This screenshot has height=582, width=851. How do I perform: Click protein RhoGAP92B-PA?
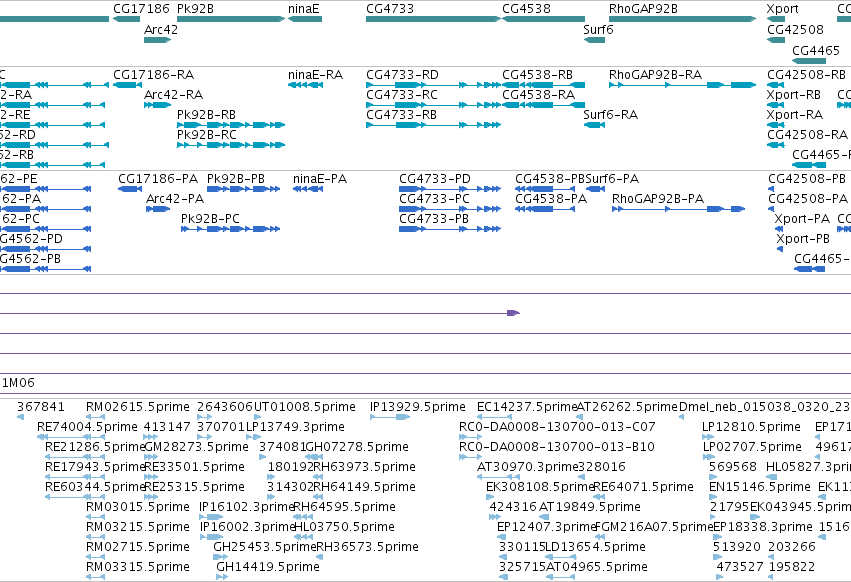658,199
